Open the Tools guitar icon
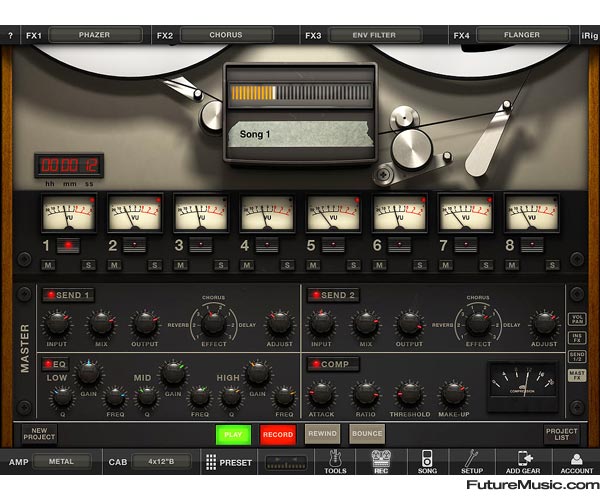This screenshot has width=600, height=500. tap(335, 461)
